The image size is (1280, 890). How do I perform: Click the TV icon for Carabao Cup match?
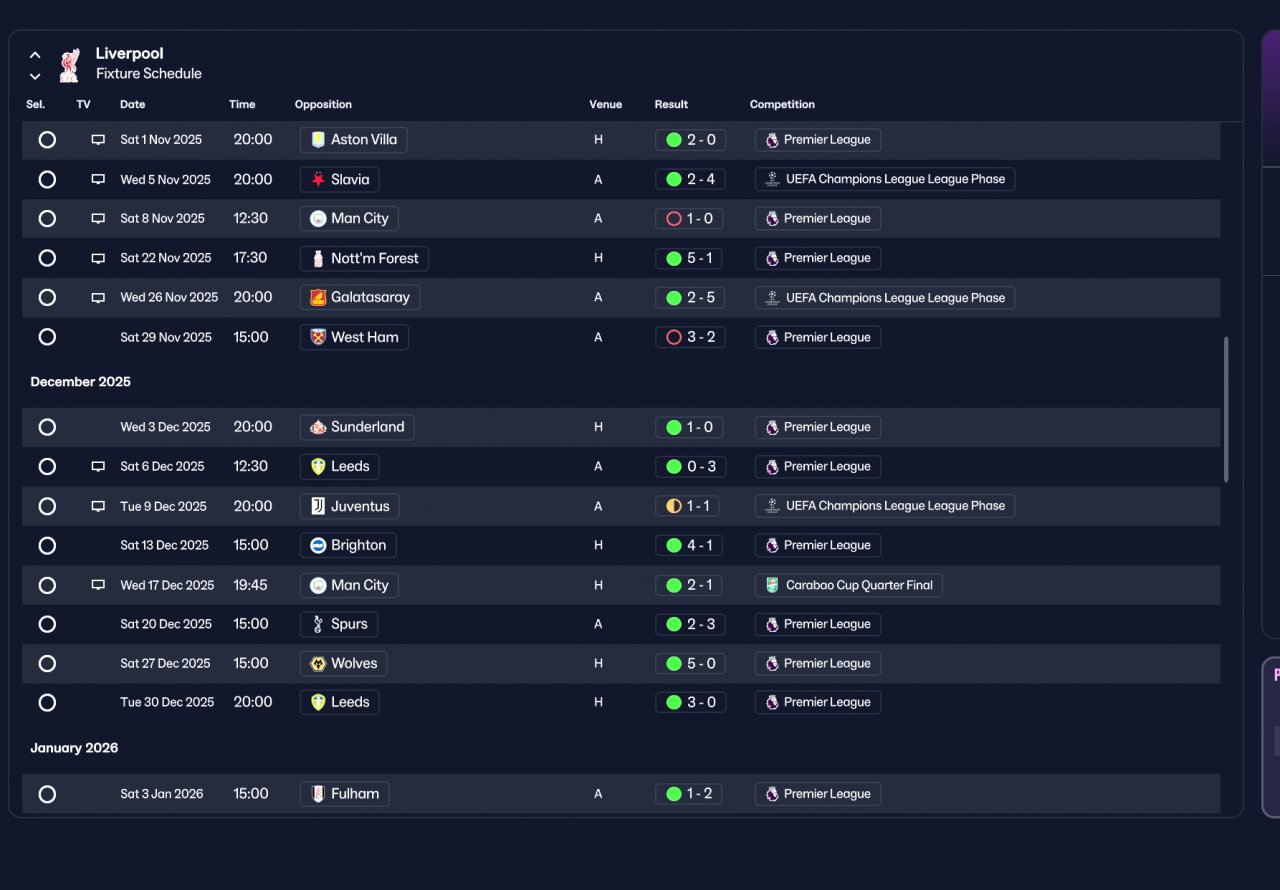(98, 585)
